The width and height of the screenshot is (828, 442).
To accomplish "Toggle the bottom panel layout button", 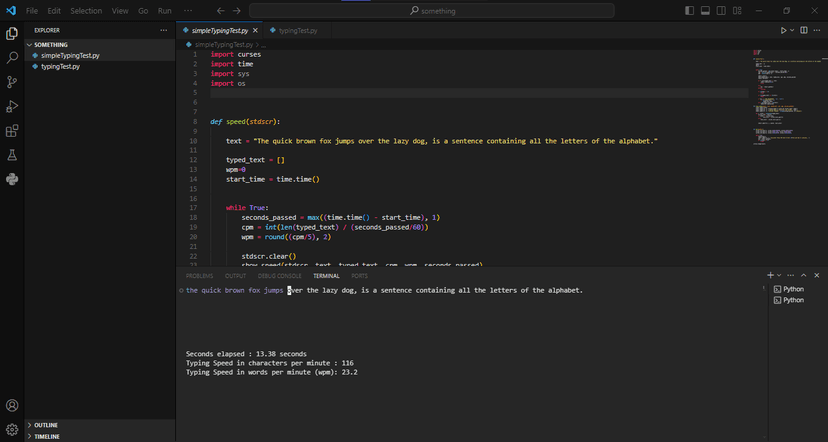I will [705, 11].
